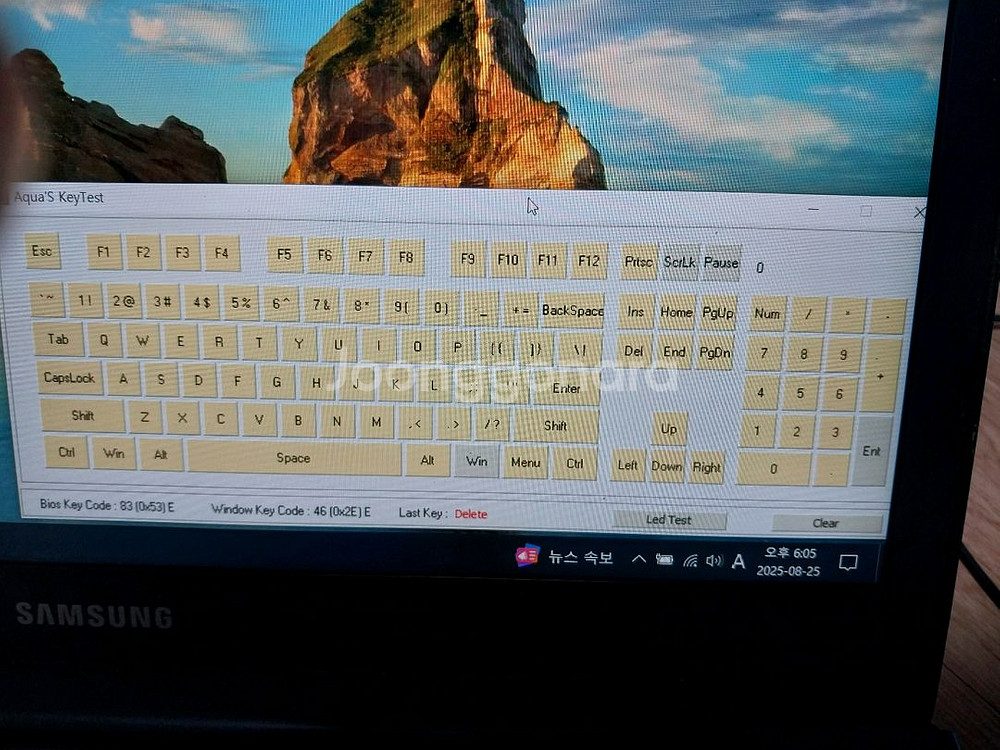
Task: Click the Space bar tile
Action: click(293, 457)
